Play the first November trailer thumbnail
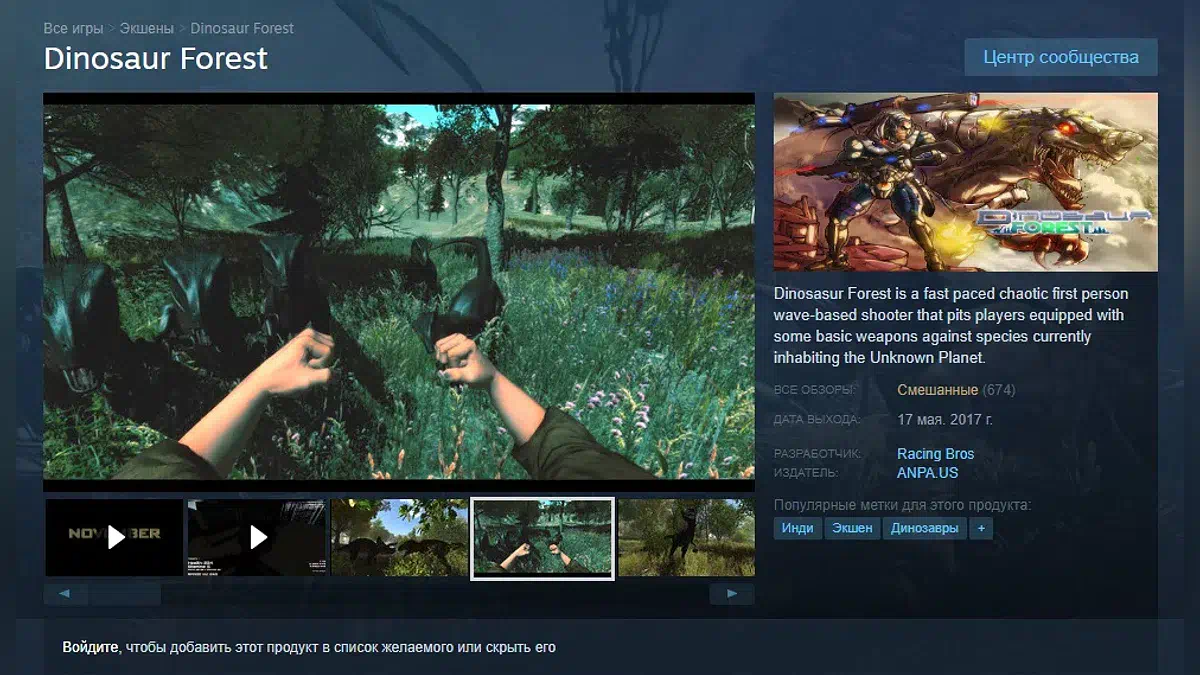The width and height of the screenshot is (1200, 675). [x=114, y=537]
